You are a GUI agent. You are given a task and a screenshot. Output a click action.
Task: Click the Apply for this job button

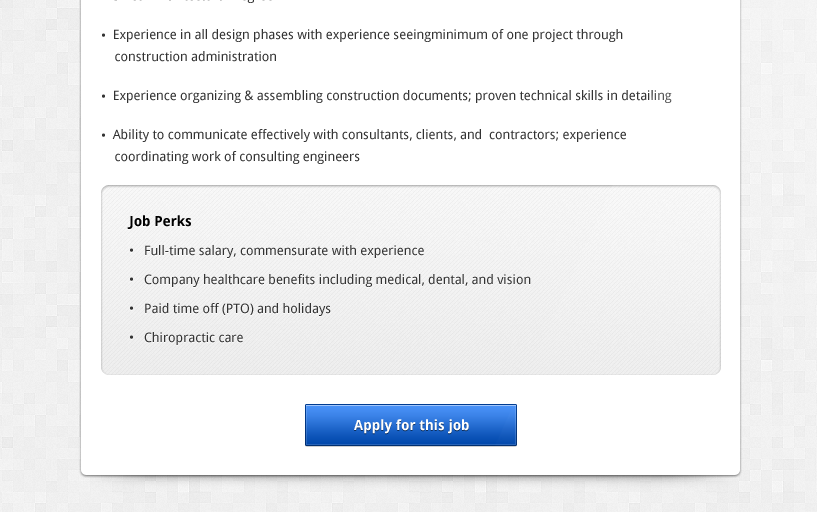[411, 425]
